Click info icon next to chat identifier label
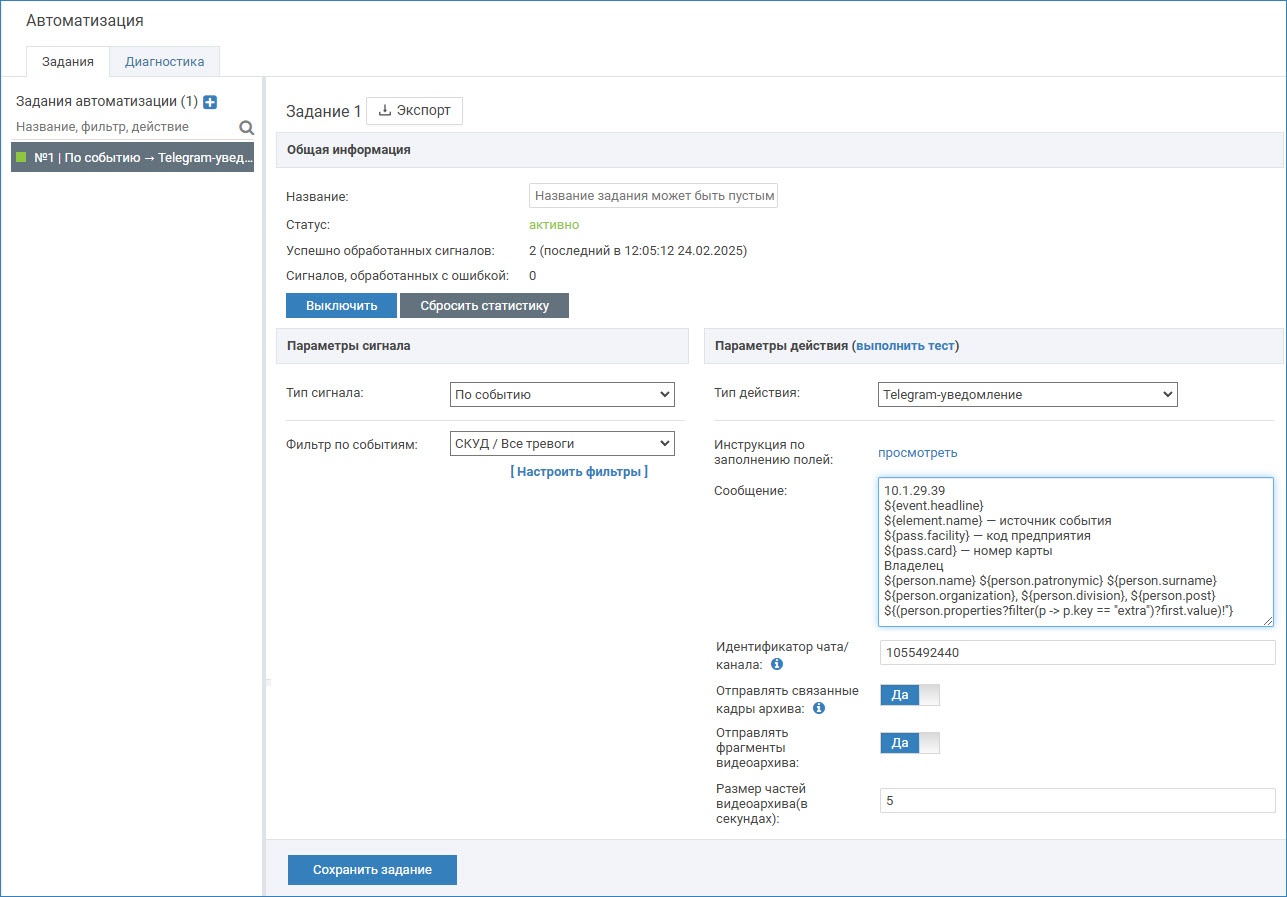 click(x=777, y=664)
